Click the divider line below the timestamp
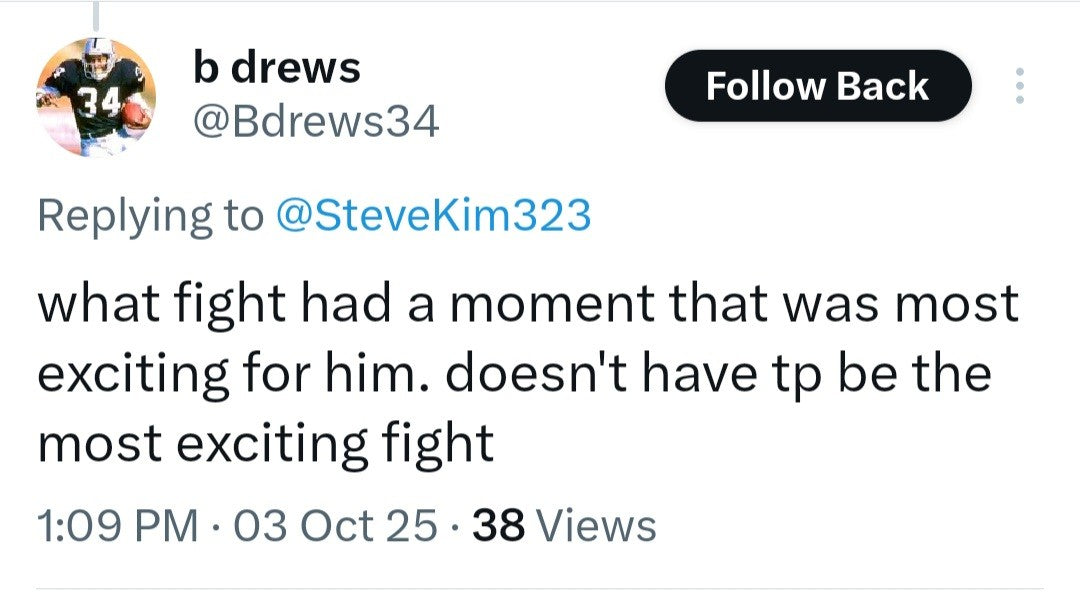 tap(540, 588)
